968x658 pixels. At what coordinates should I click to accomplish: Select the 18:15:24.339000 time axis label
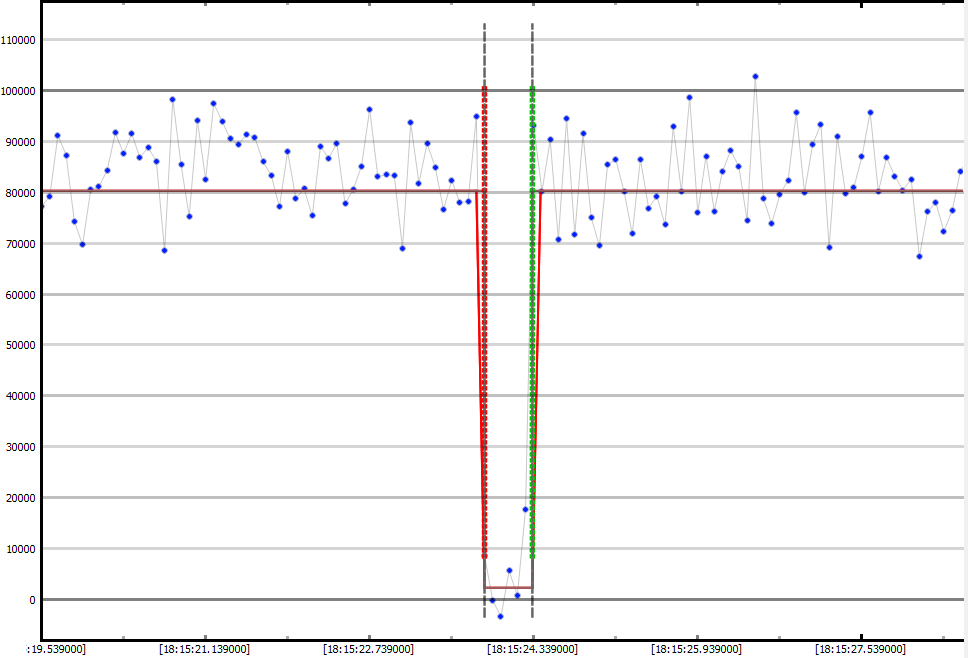(x=533, y=649)
